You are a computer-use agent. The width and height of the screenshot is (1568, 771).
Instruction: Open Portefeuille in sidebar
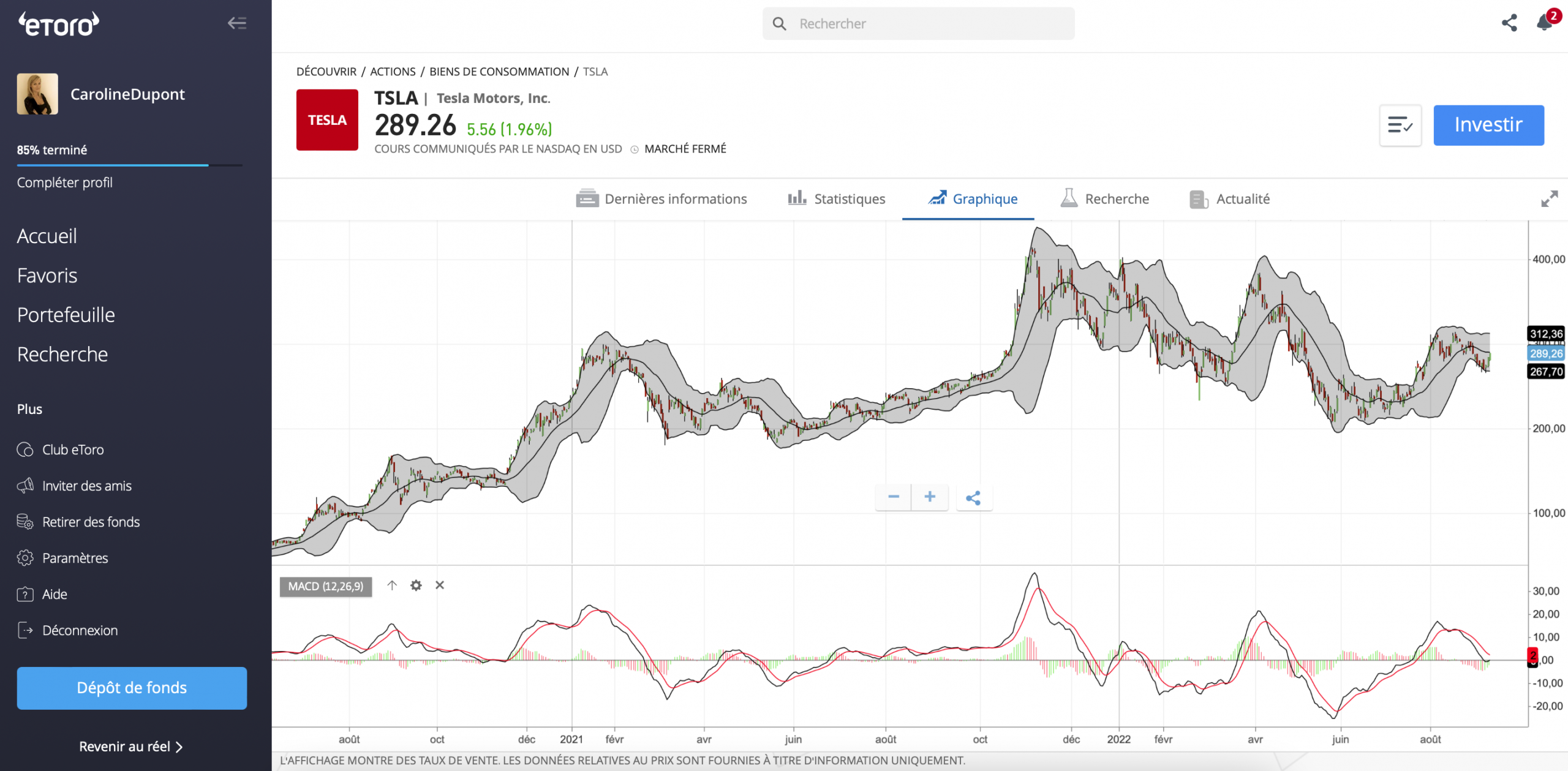(x=66, y=315)
